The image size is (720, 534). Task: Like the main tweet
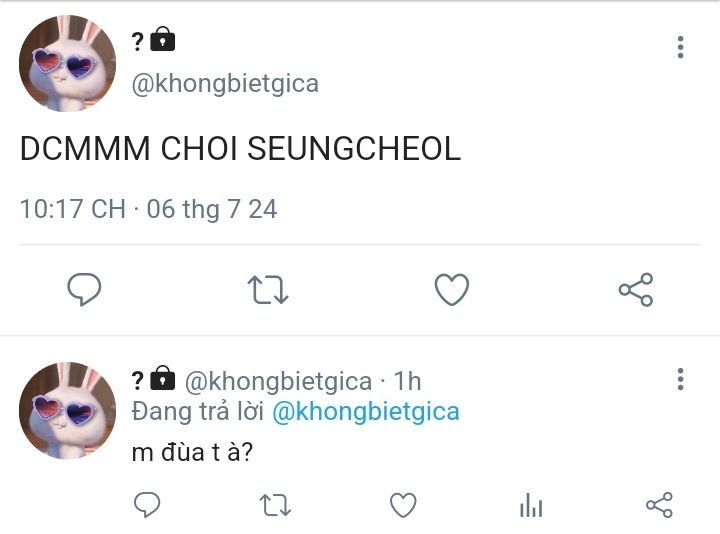[x=452, y=290]
